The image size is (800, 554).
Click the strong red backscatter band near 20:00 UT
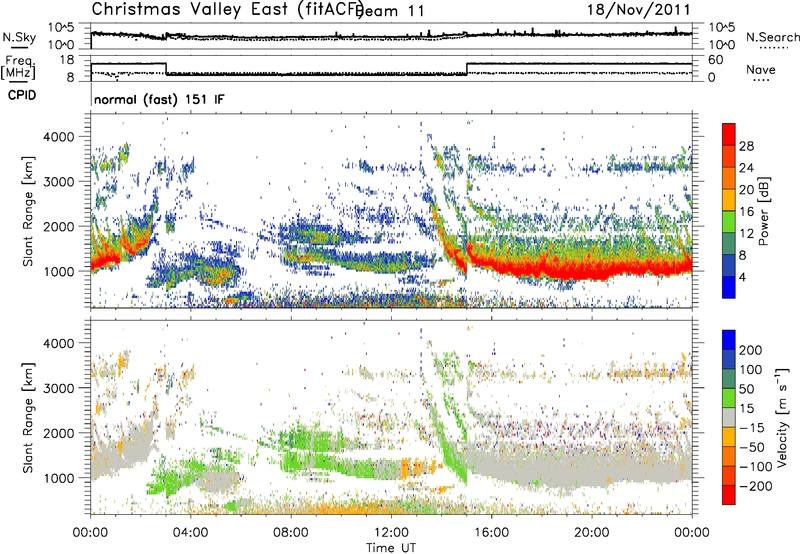click(x=592, y=269)
